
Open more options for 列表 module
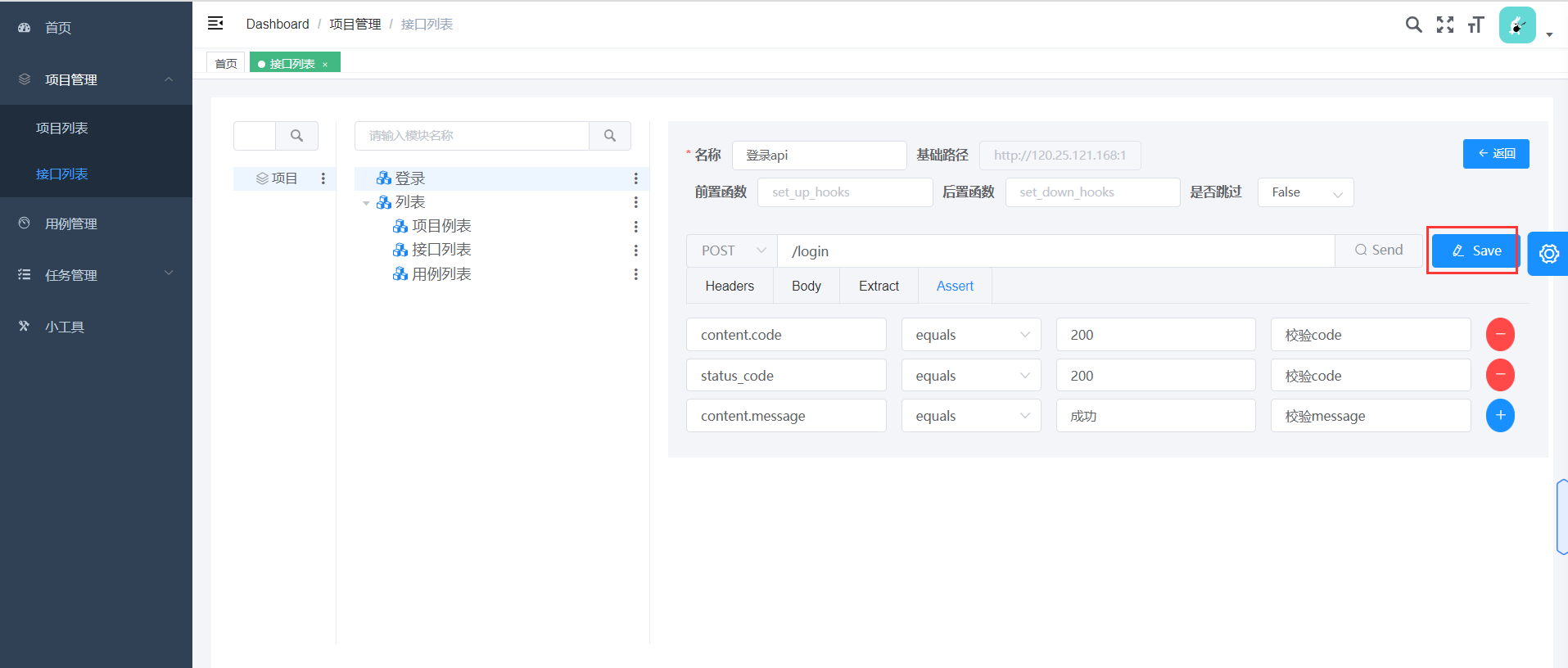click(636, 202)
